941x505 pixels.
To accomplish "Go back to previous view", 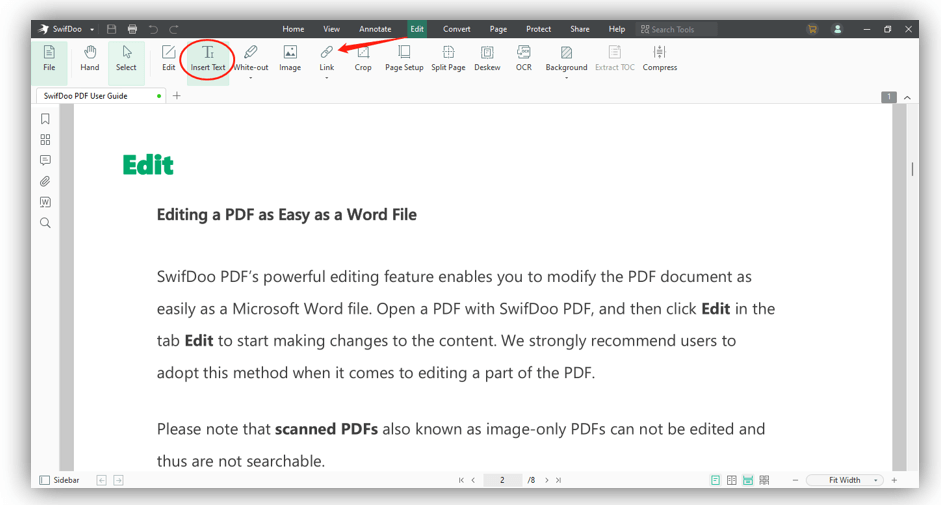I will (101, 480).
